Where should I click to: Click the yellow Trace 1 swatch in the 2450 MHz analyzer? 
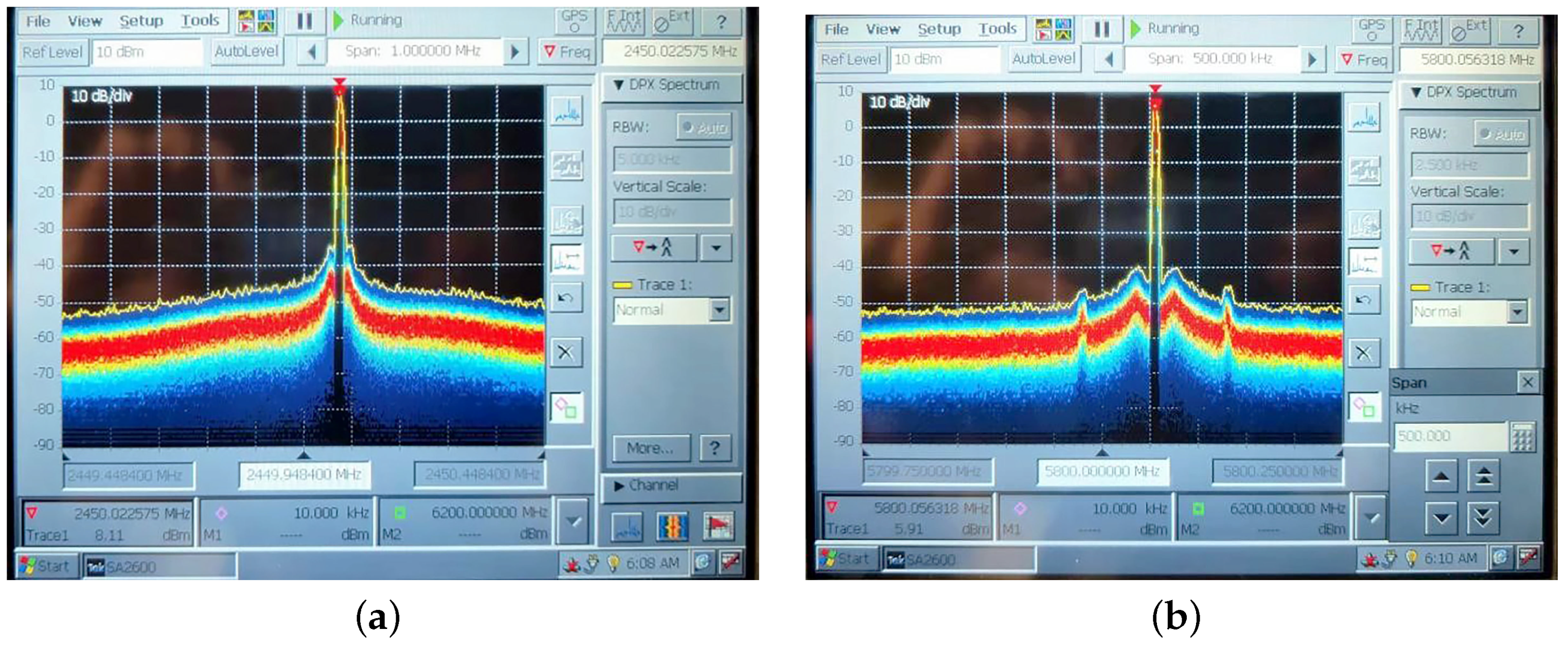click(x=622, y=285)
